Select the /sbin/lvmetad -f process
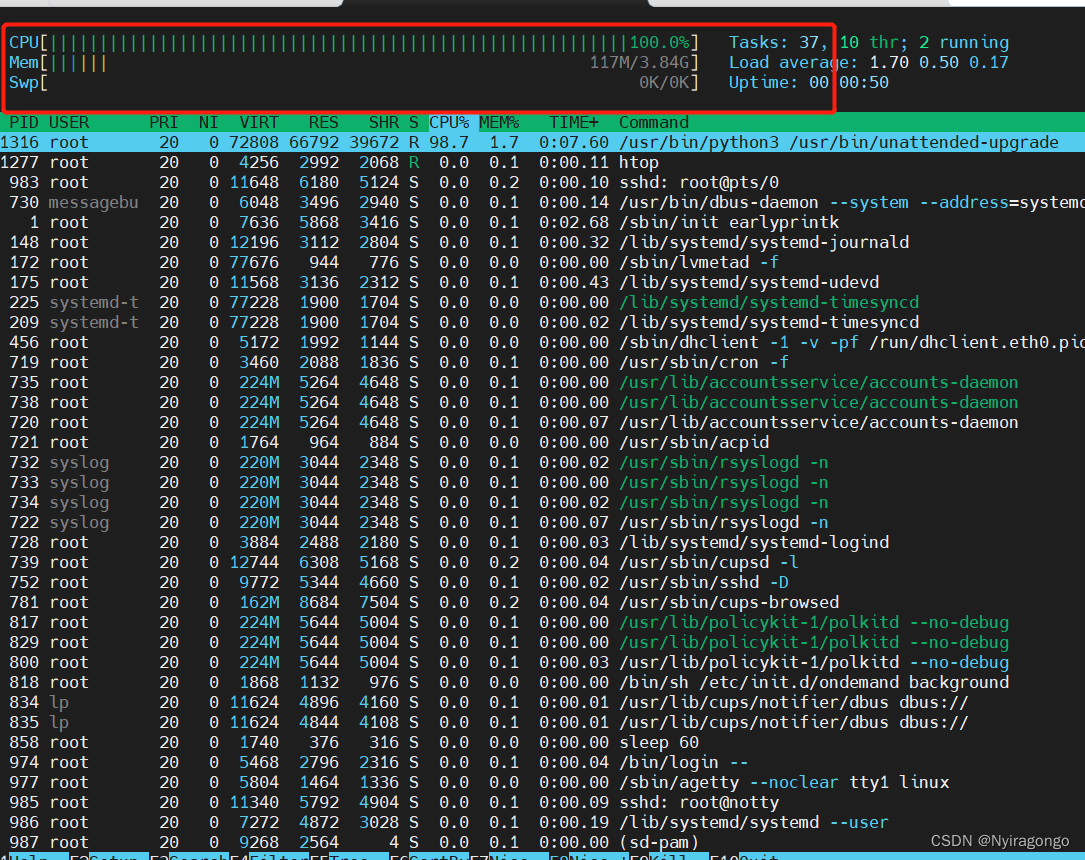Image resolution: width=1085 pixels, height=860 pixels. [x=542, y=263]
